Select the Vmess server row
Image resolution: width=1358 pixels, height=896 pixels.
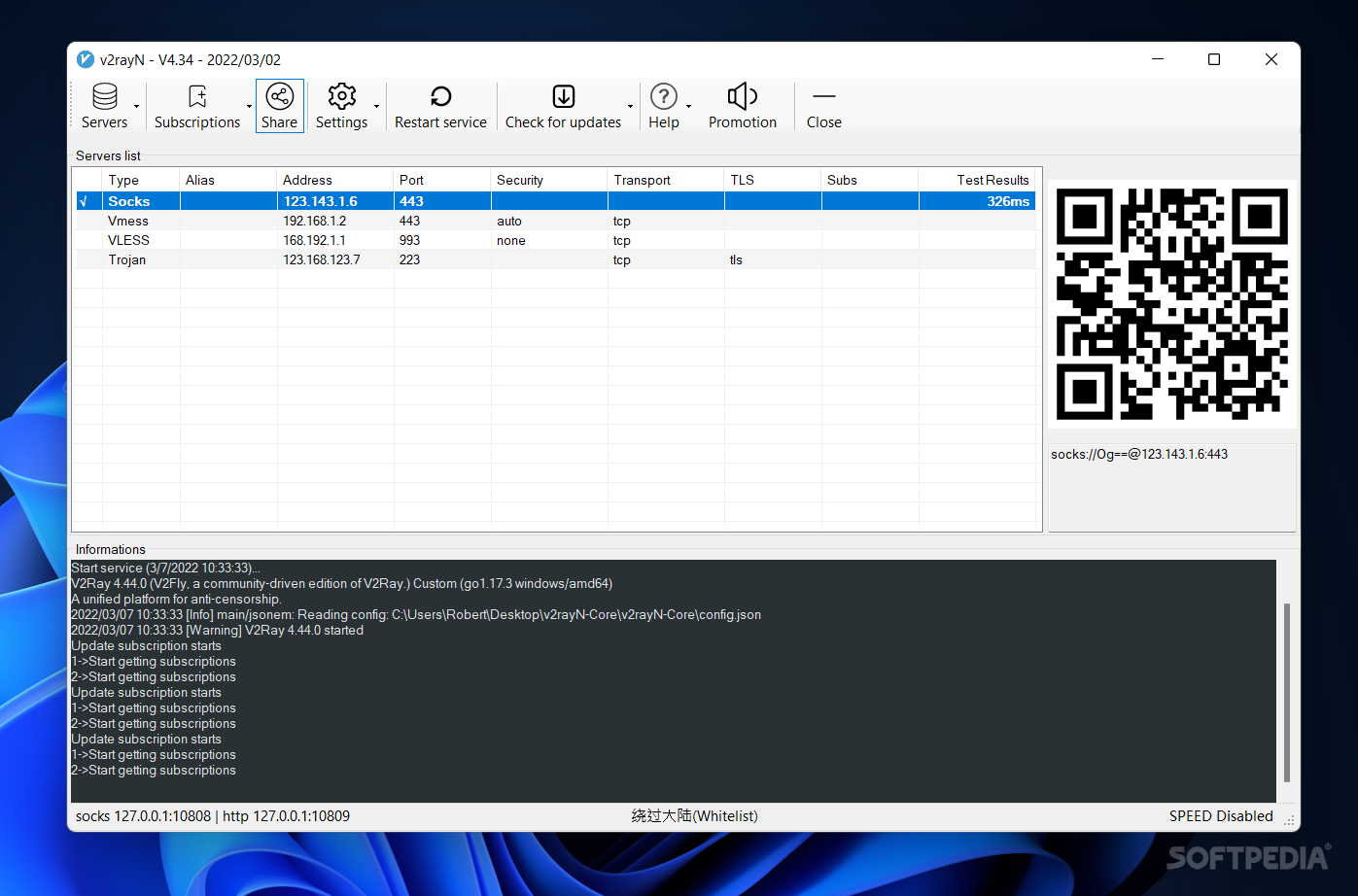click(x=555, y=221)
